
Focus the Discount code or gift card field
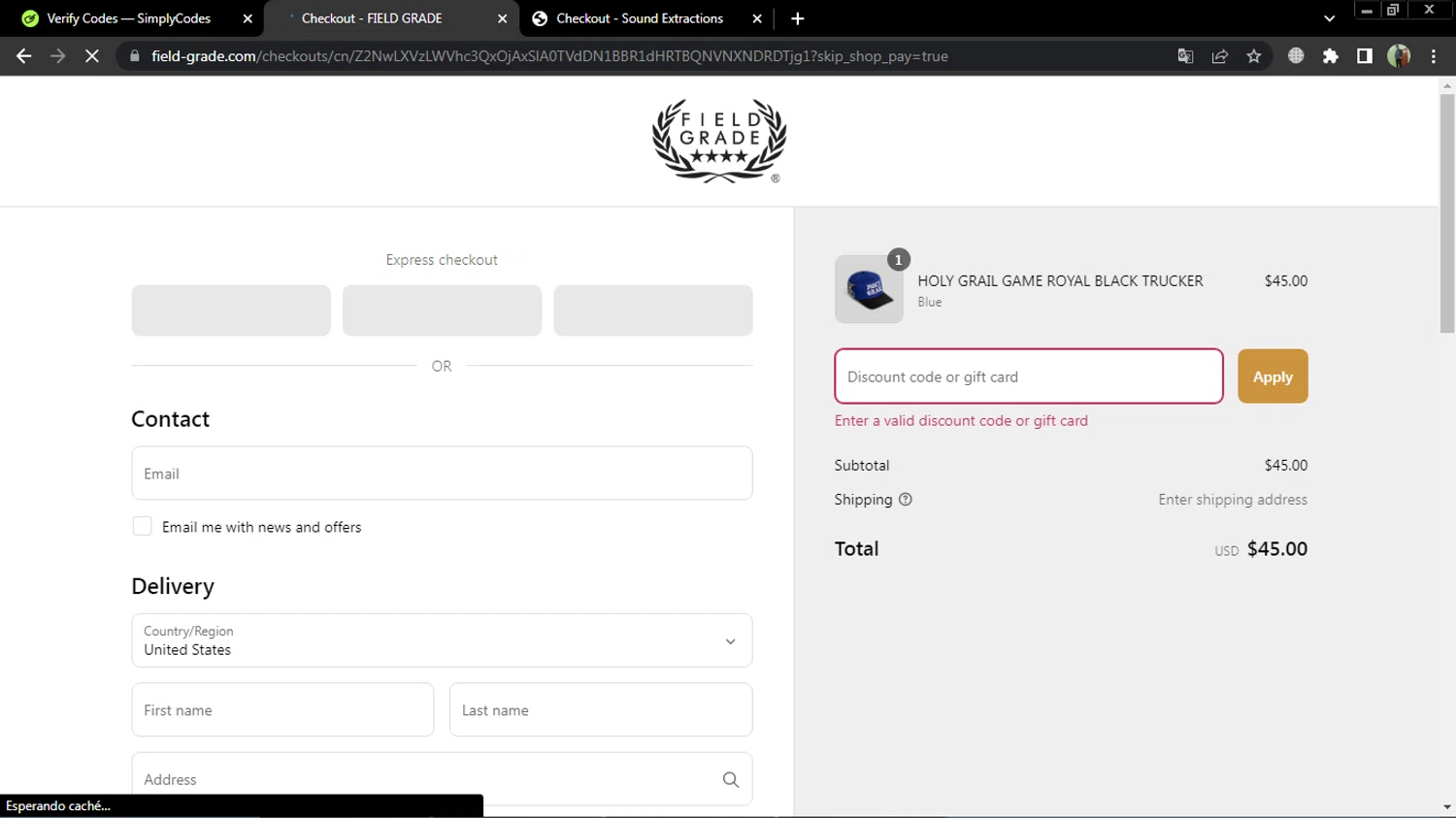[x=1029, y=376]
